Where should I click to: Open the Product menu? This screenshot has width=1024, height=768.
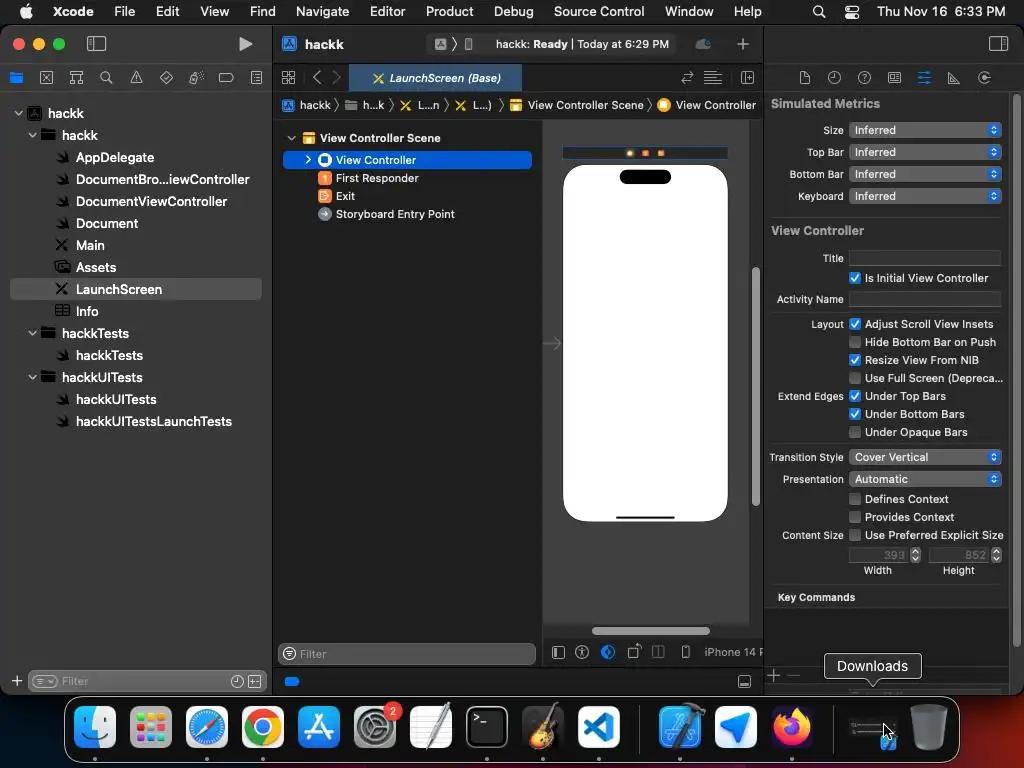coord(449,11)
